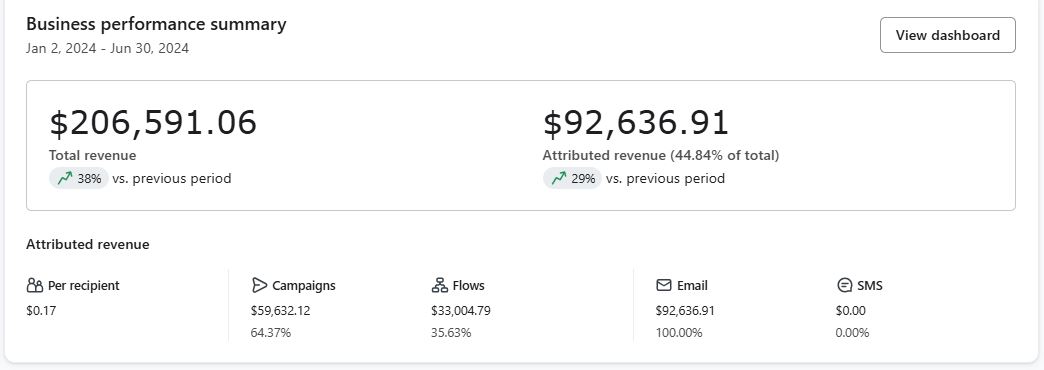
Task: Click the Email label text
Action: [x=692, y=285]
